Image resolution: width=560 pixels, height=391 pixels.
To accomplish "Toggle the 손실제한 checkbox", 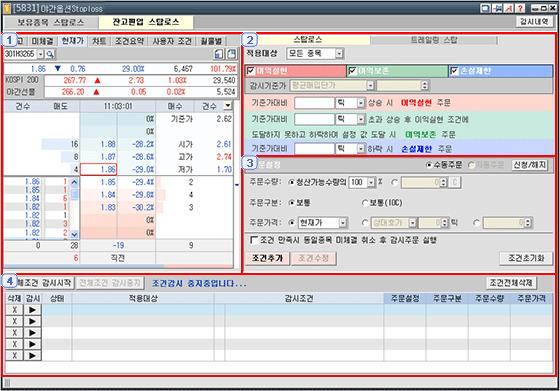I will (x=454, y=71).
